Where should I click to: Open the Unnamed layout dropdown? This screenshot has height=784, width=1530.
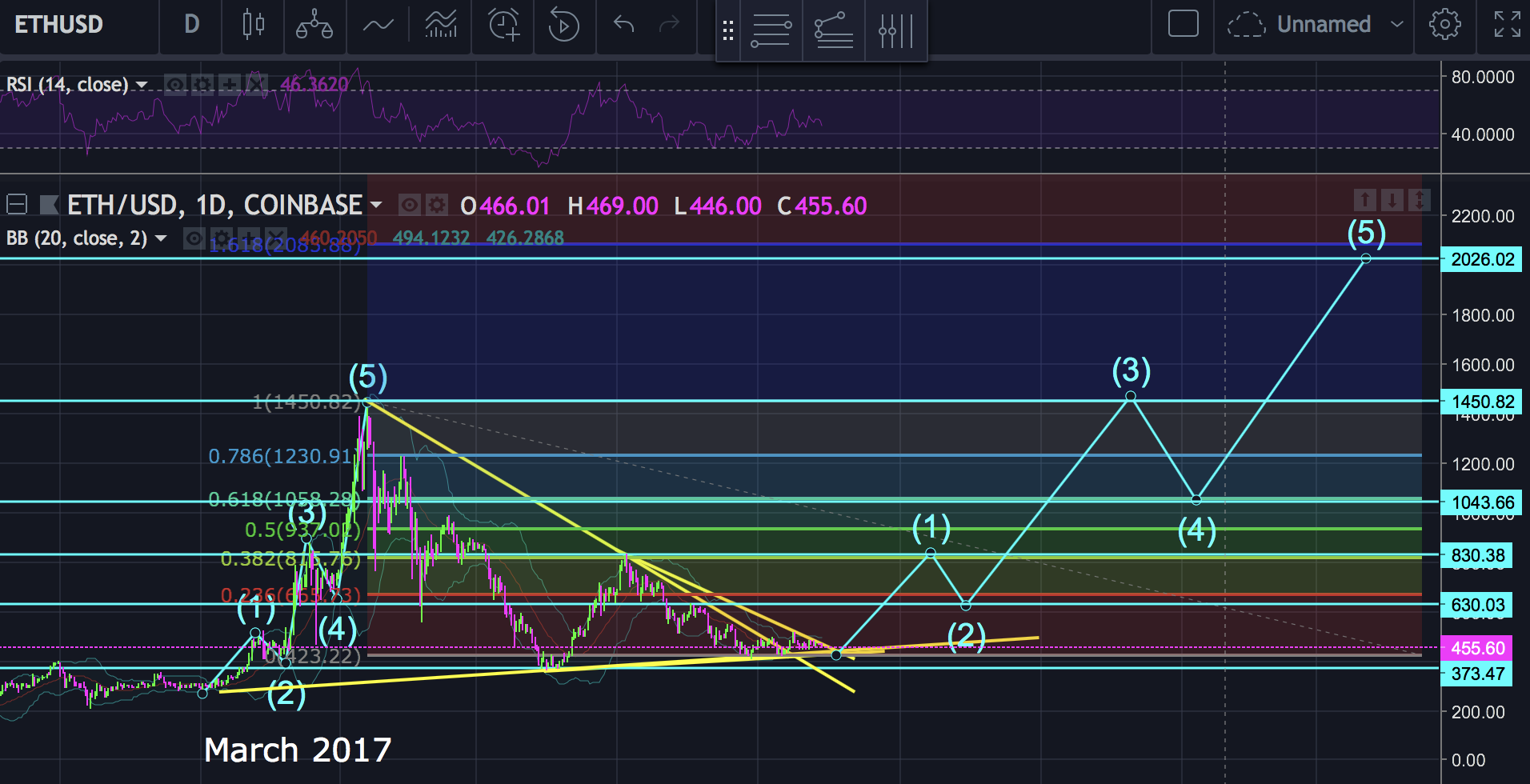tap(1340, 25)
